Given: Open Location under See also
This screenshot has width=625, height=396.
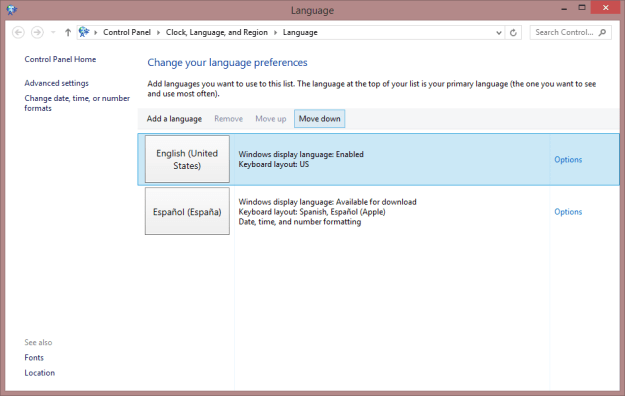Looking at the screenshot, I should coord(39,373).
